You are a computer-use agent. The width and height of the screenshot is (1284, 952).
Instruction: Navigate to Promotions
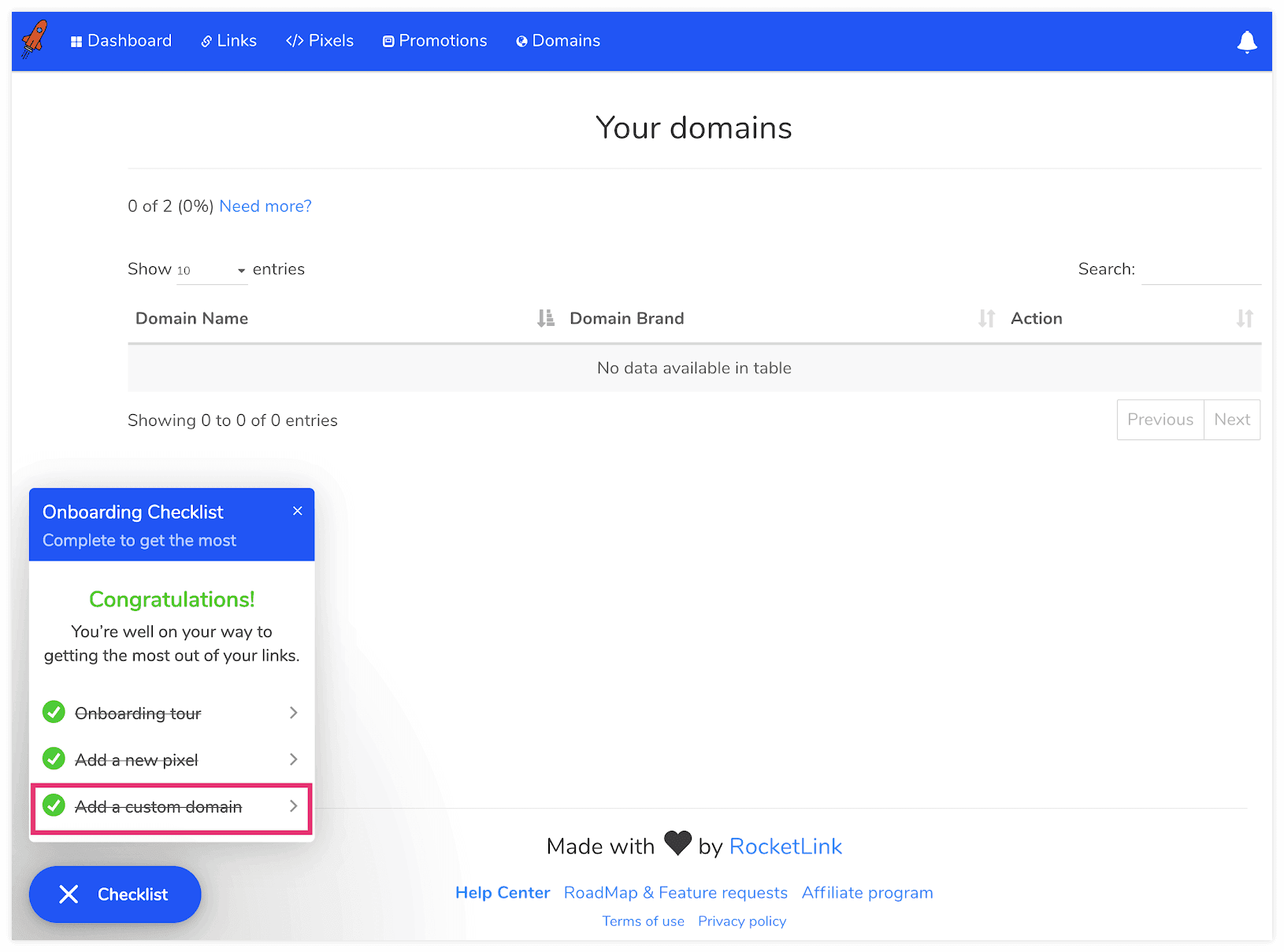coord(435,41)
